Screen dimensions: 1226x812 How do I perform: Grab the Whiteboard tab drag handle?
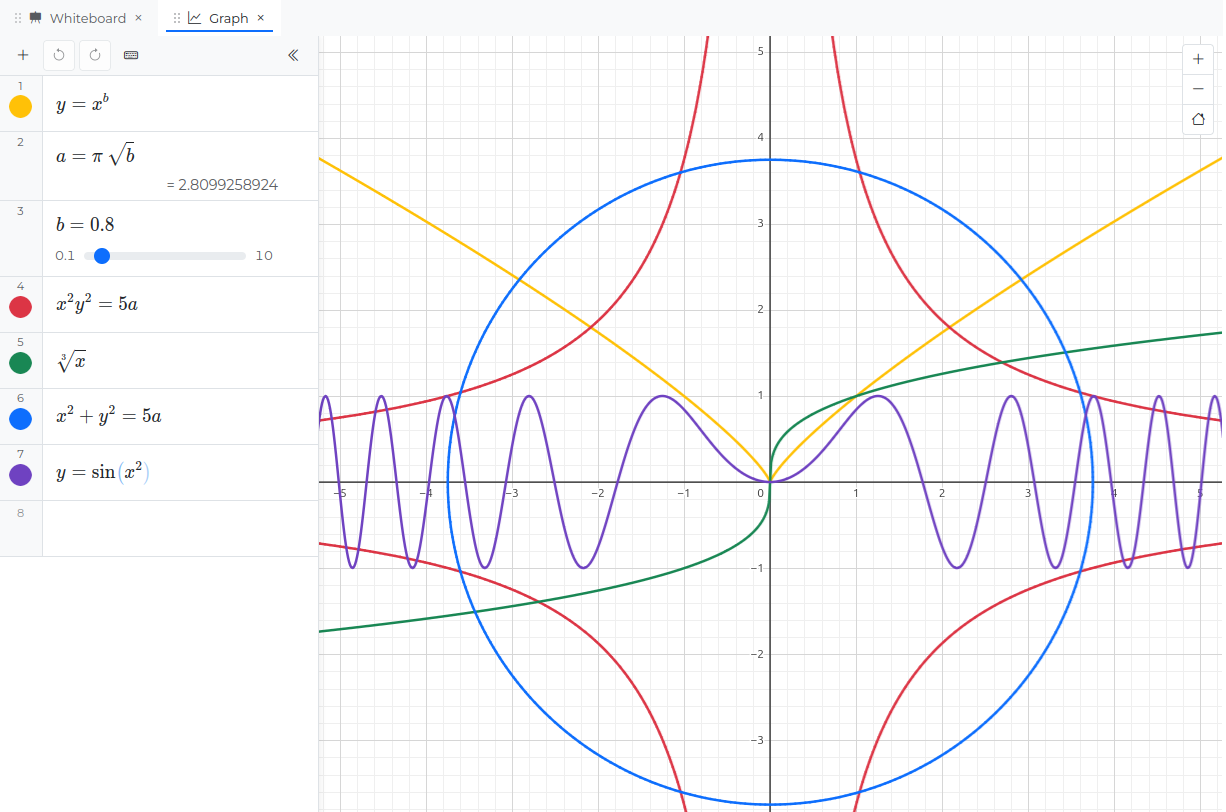[x=18, y=18]
